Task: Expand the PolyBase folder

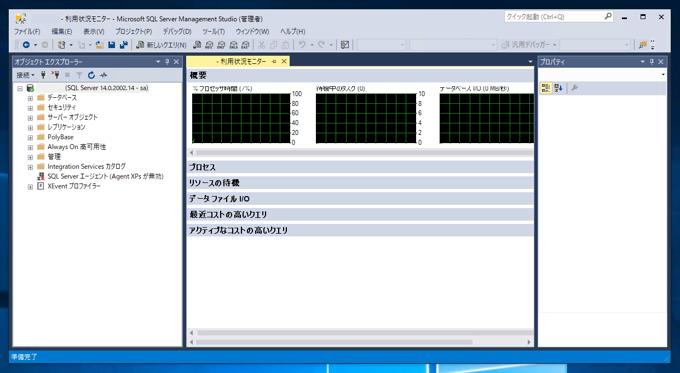Action: click(30, 137)
